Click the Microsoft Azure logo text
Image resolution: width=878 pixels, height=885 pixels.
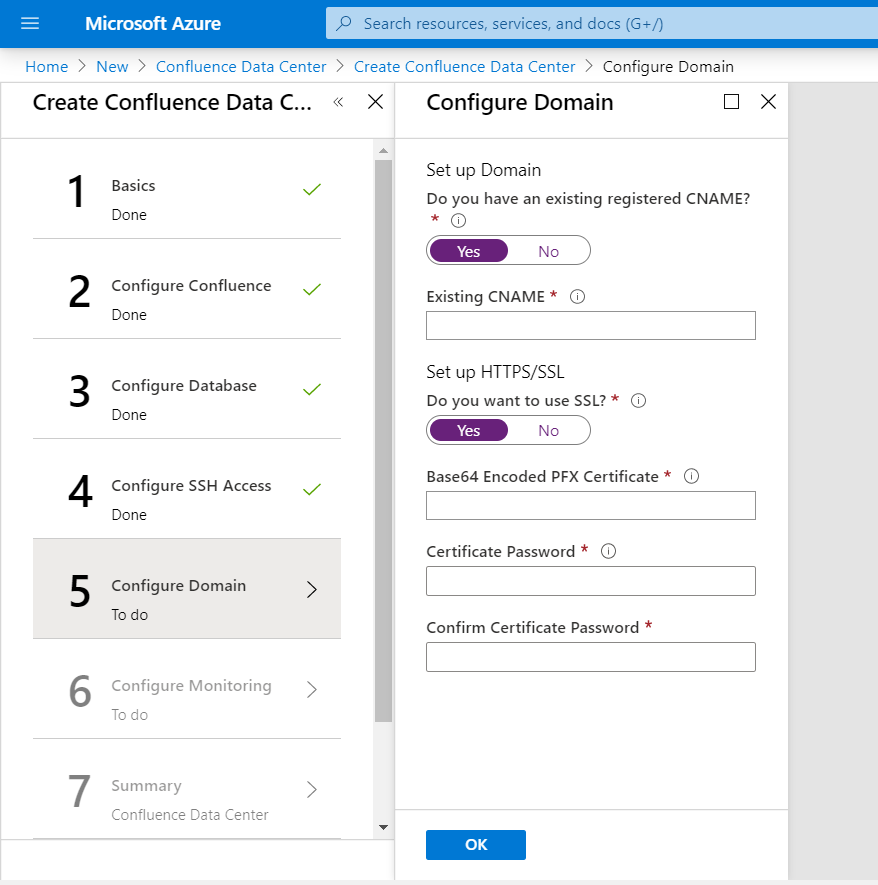click(153, 23)
